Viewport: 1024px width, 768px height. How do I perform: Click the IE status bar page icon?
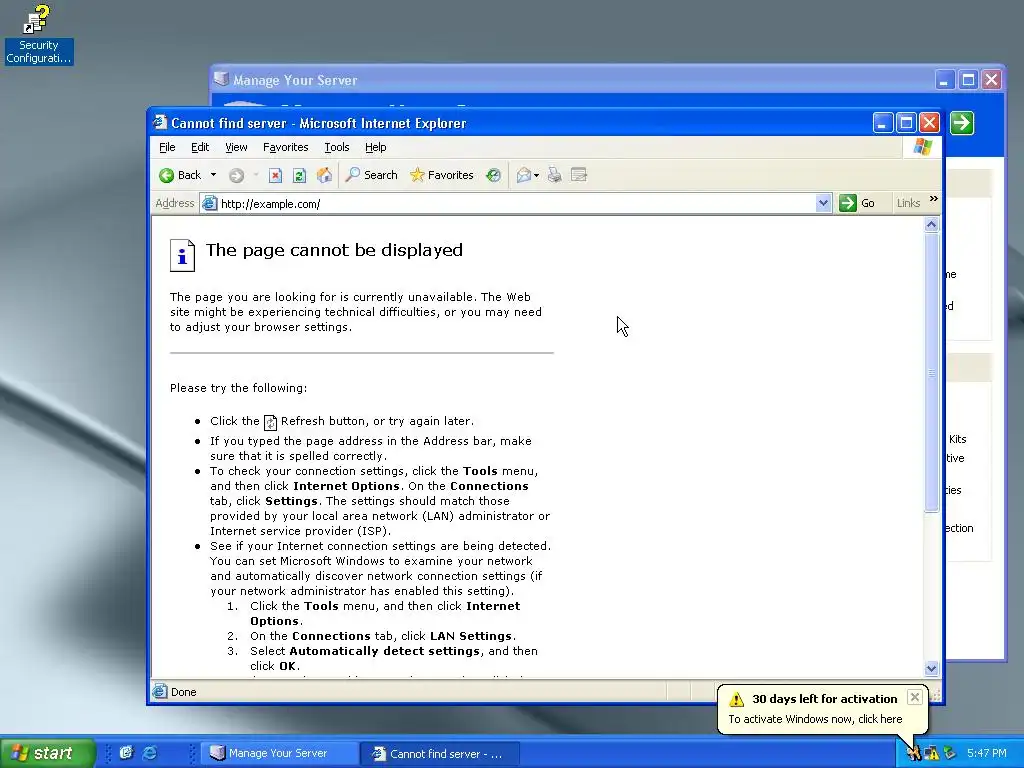(x=159, y=691)
